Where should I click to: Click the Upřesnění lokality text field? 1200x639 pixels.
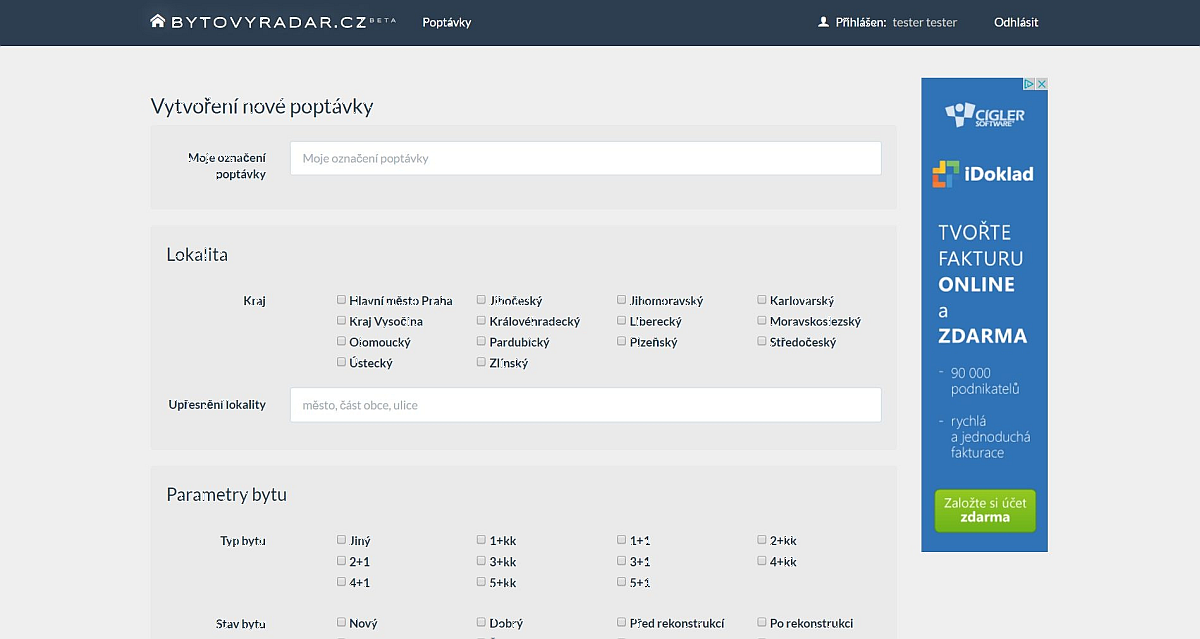point(585,405)
